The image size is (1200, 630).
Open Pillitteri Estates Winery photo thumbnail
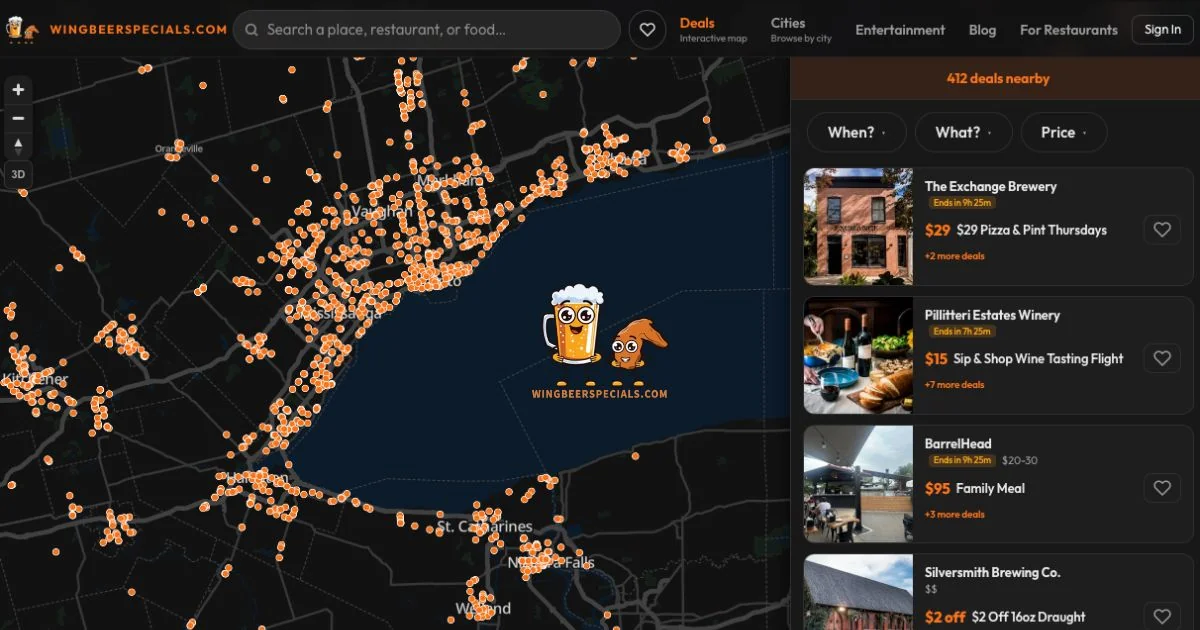(858, 355)
